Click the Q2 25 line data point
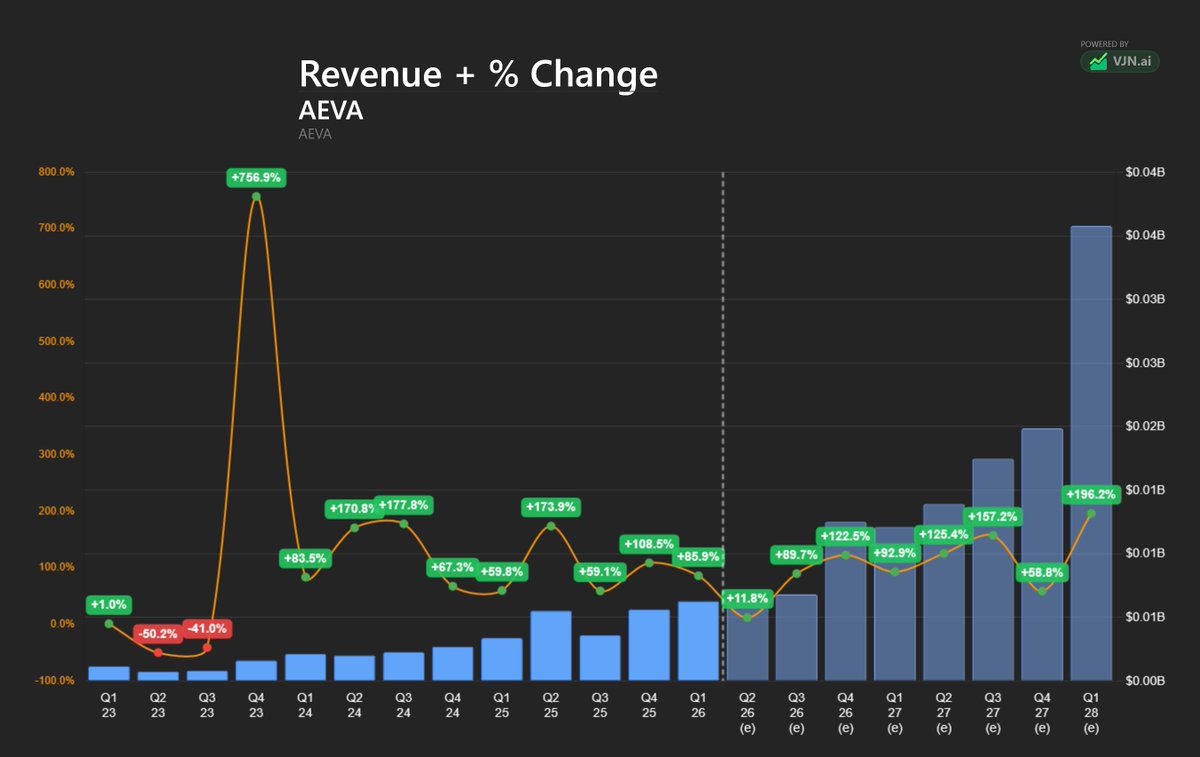 pyautogui.click(x=551, y=525)
